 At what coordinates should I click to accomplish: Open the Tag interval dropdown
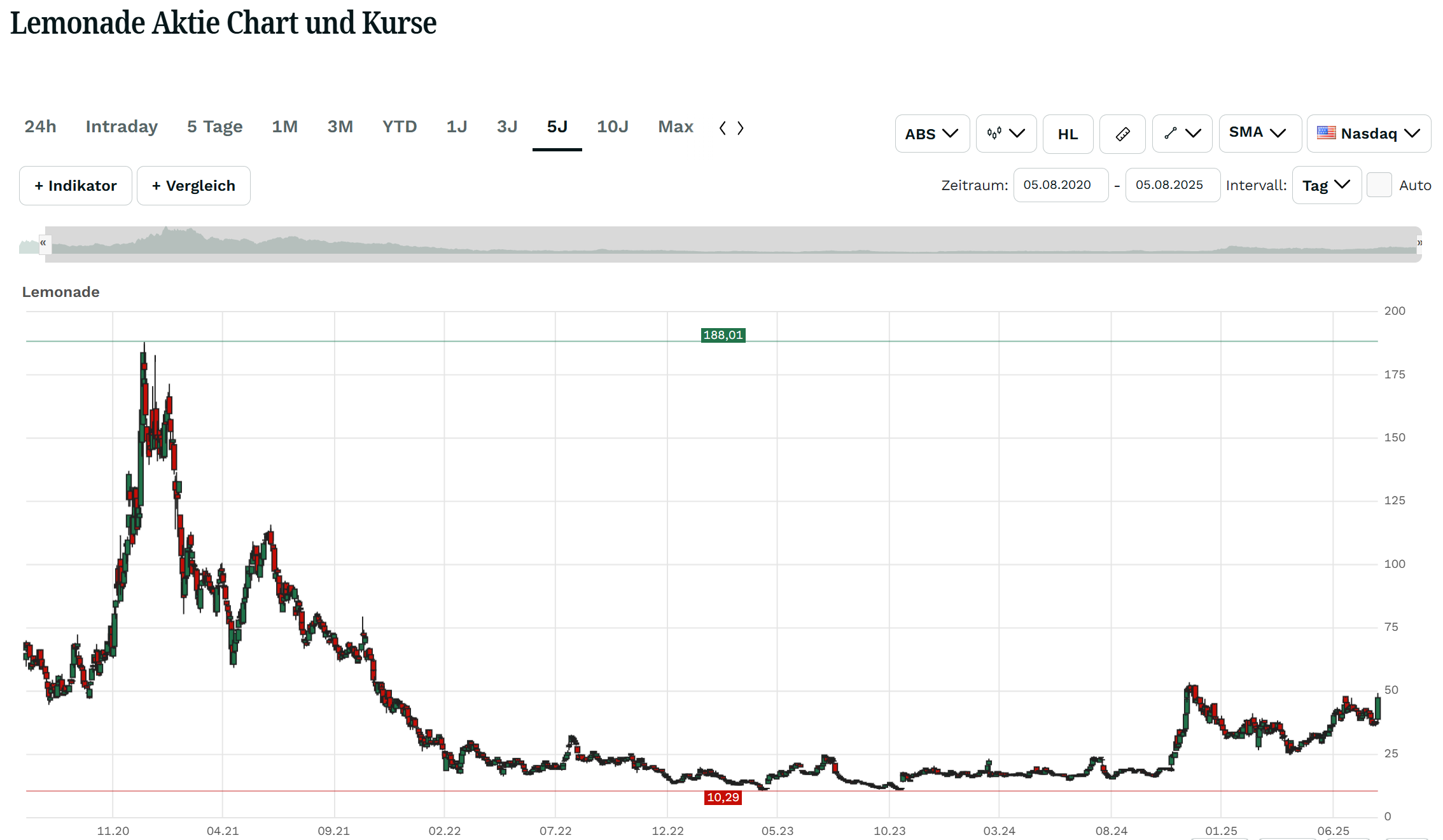click(1327, 185)
